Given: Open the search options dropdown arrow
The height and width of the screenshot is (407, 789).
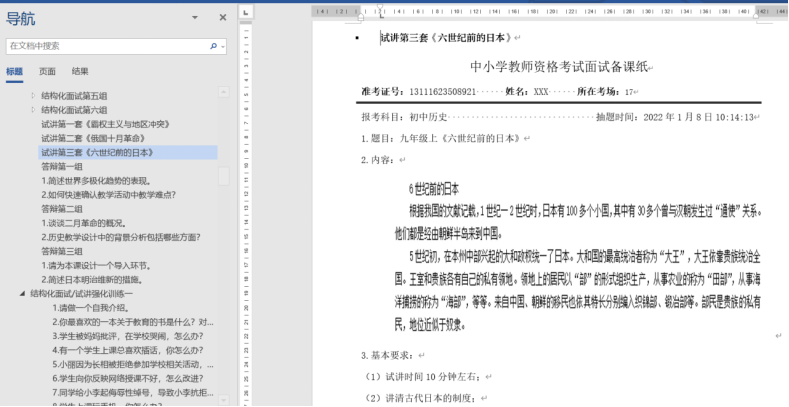Looking at the screenshot, I should pyautogui.click(x=222, y=46).
